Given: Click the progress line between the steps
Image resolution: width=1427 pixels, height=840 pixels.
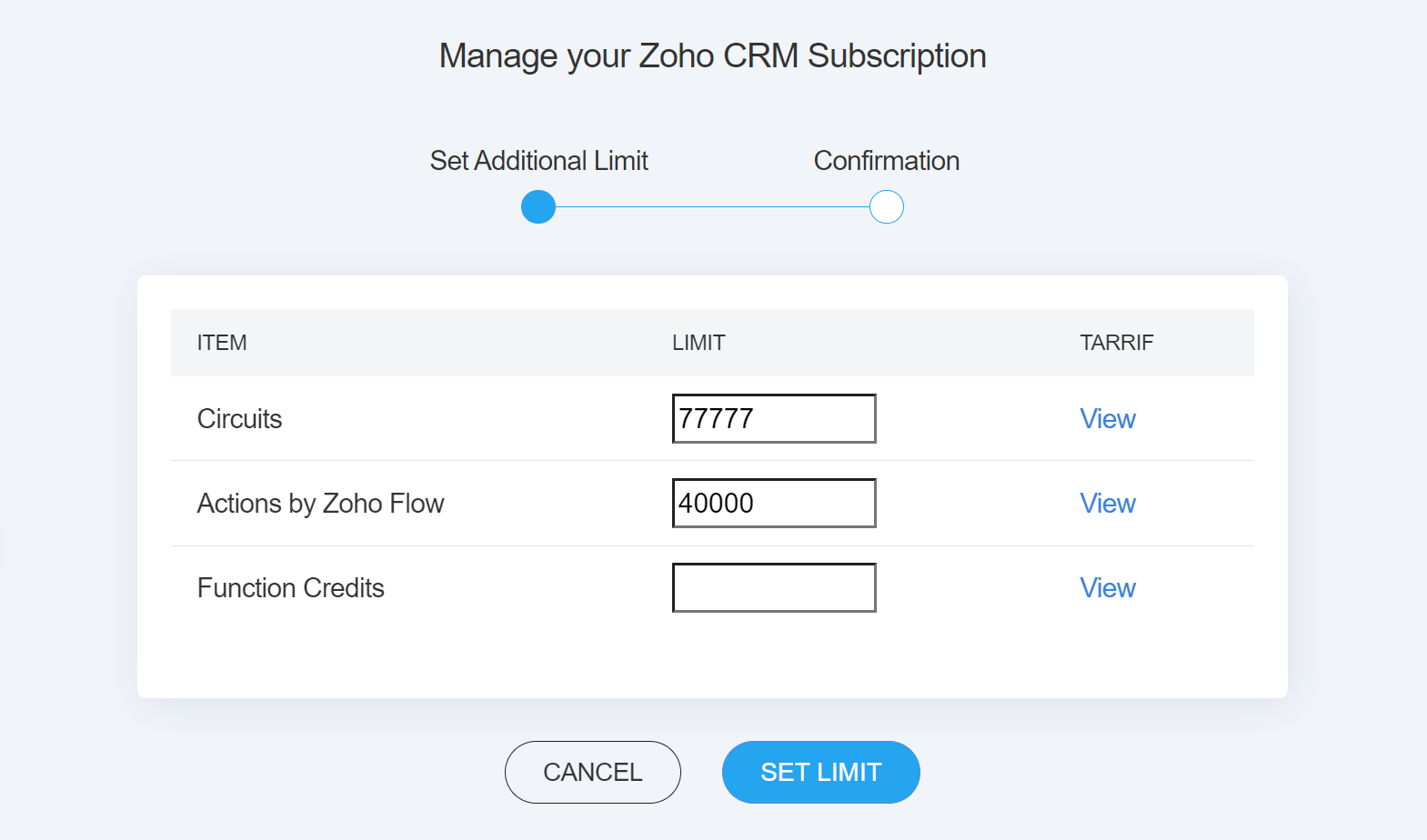Looking at the screenshot, I should (712, 207).
